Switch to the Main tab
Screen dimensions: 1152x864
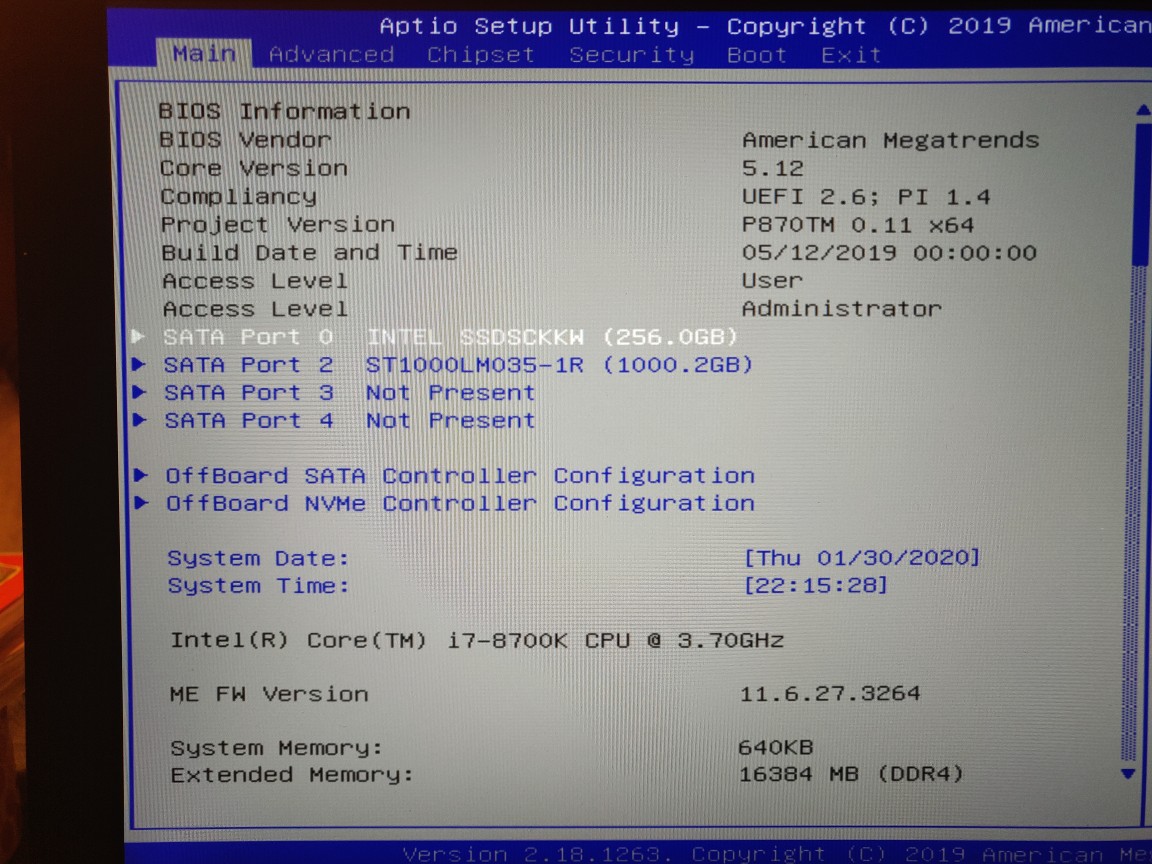coord(204,54)
